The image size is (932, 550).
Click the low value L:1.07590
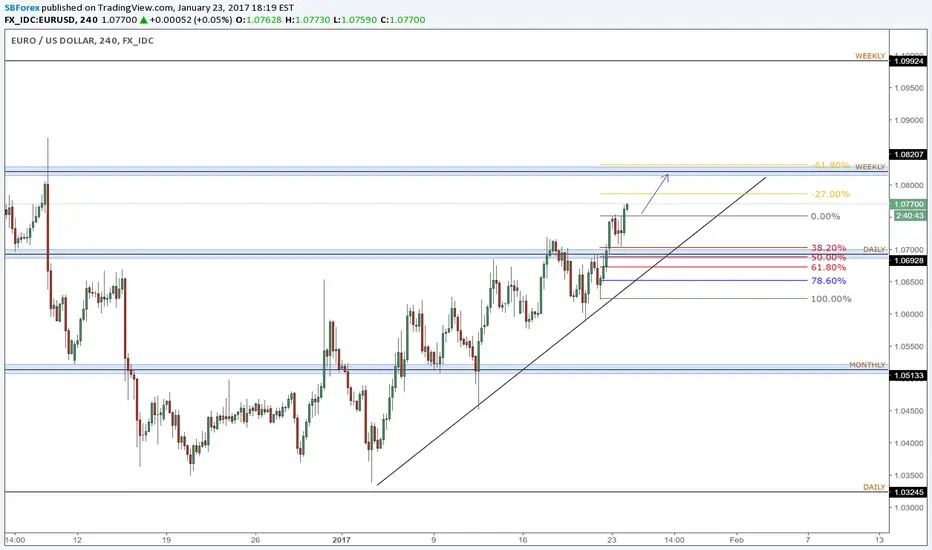pos(355,20)
